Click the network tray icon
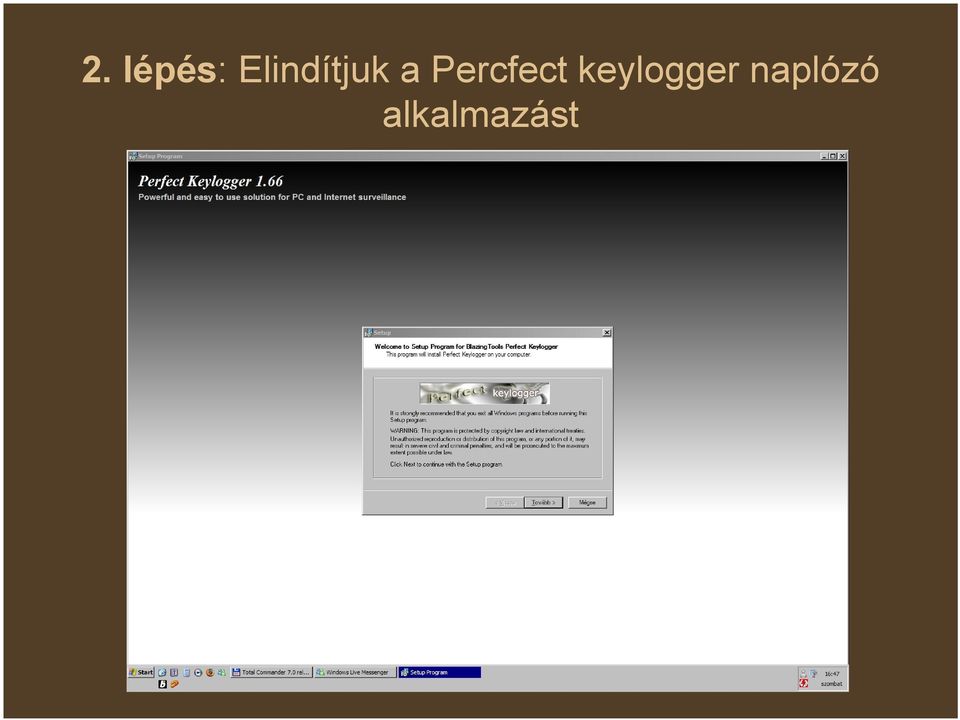Screen dimensions: 960x720 [813, 673]
